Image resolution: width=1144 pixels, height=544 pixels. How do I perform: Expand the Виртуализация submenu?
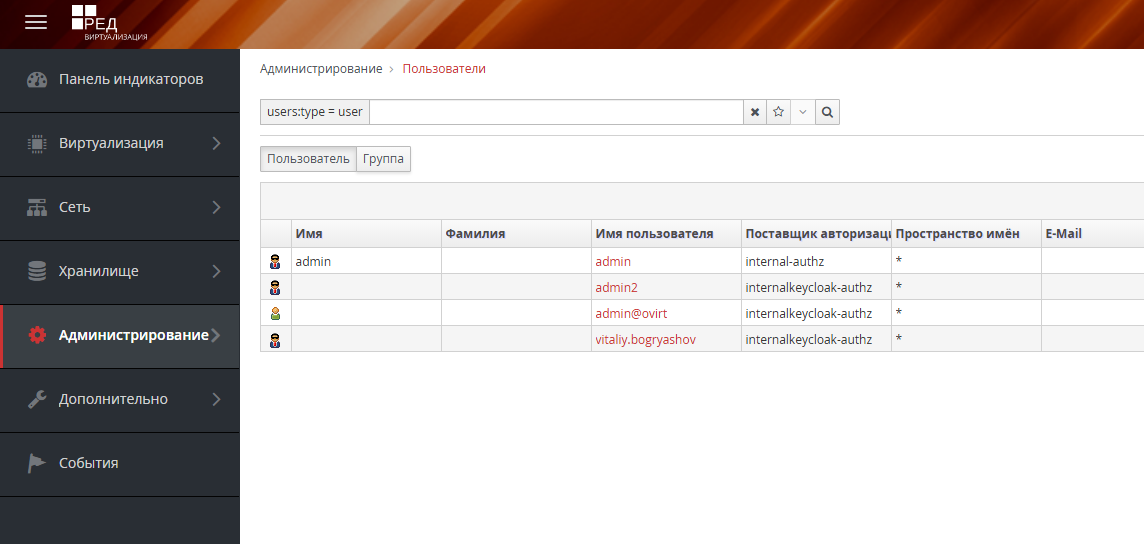coord(120,144)
